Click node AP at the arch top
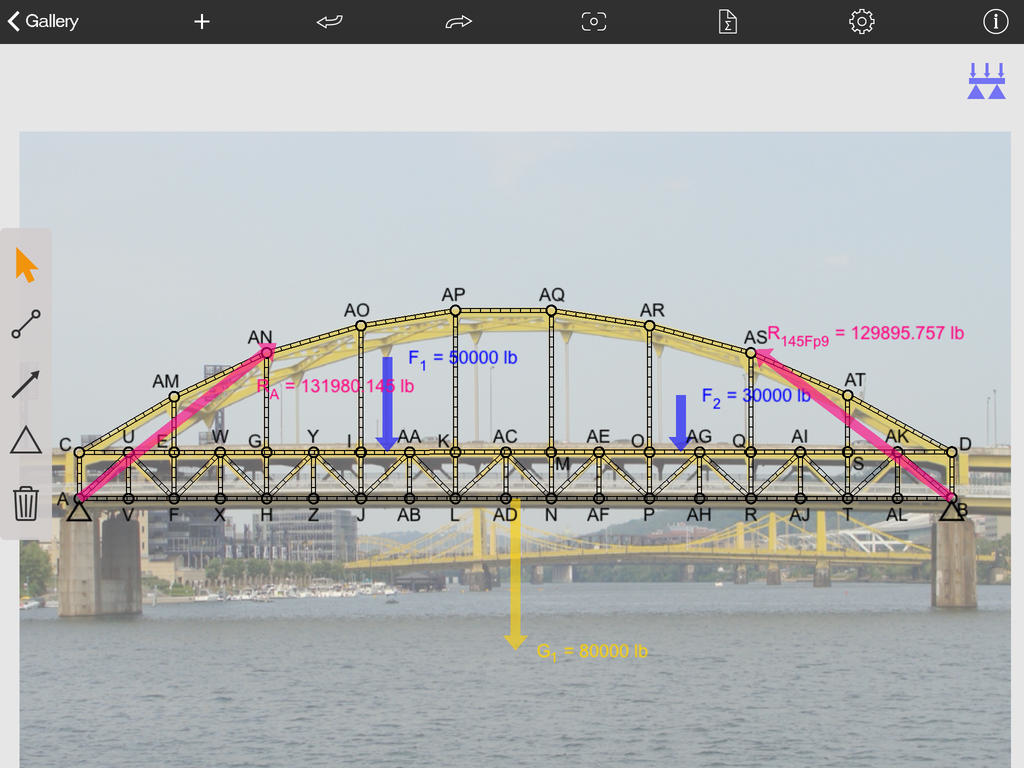The image size is (1024, 768). 455,311
